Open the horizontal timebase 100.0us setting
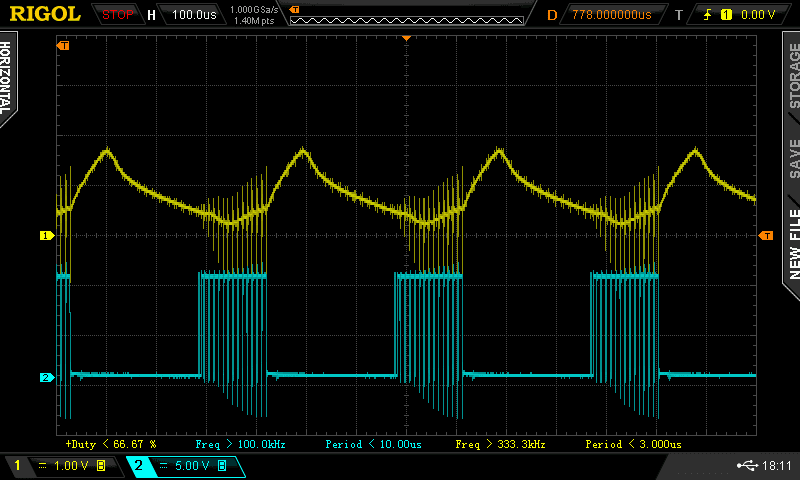Screen dimensions: 800x480 coord(196,15)
